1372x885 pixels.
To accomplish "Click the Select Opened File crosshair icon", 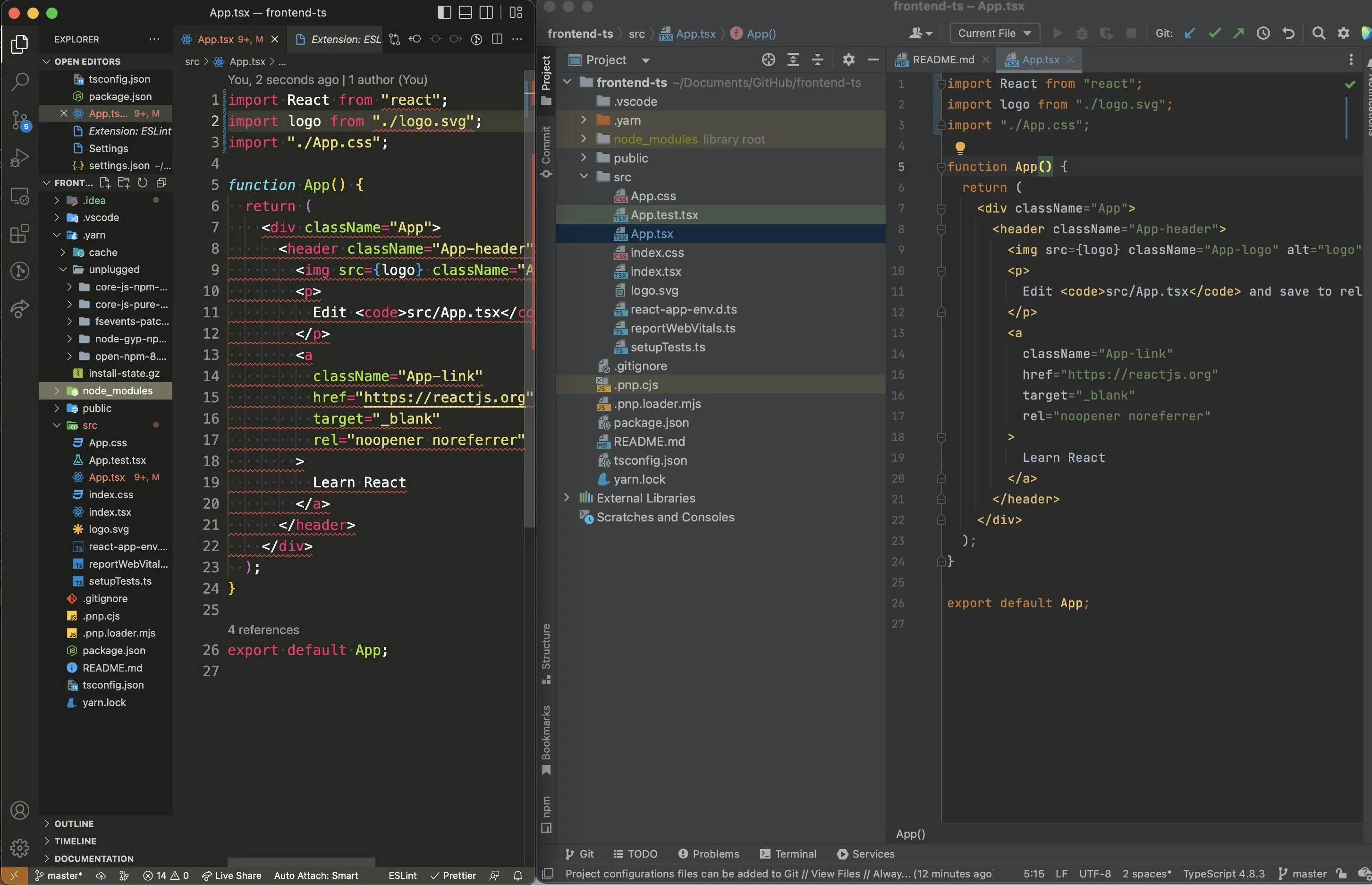I will click(768, 60).
